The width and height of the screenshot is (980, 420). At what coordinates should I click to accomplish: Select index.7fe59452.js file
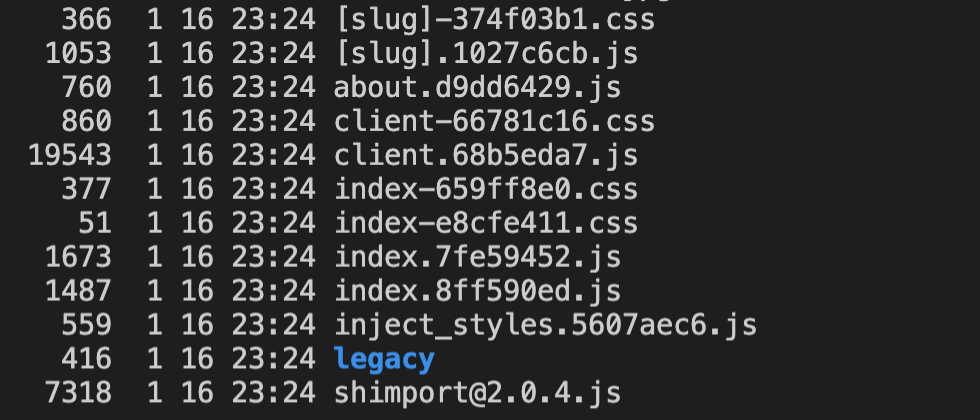[x=478, y=256]
